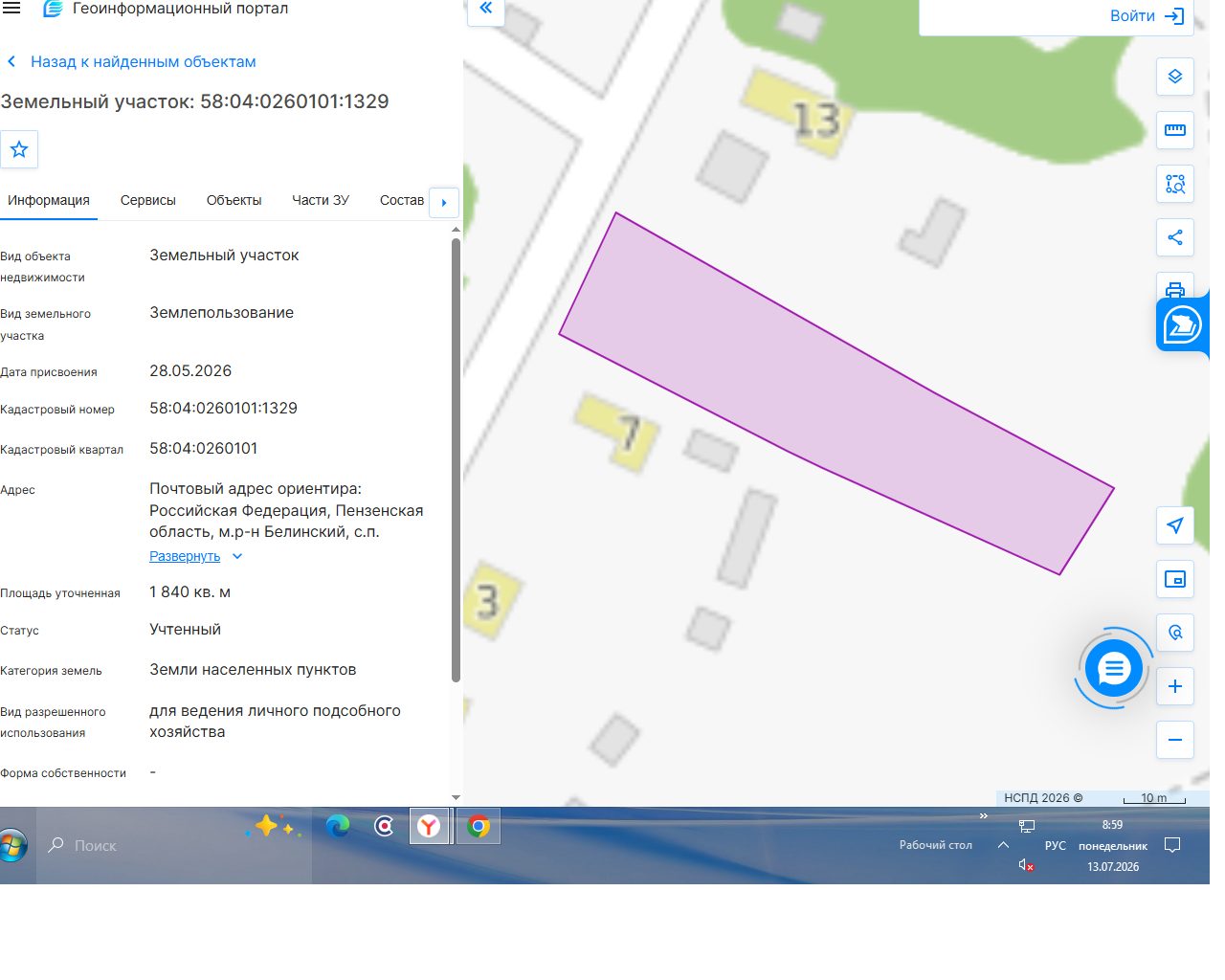Click the area value 1 840 кв. м
Image resolution: width=1225 pixels, height=980 pixels.
coord(189,592)
